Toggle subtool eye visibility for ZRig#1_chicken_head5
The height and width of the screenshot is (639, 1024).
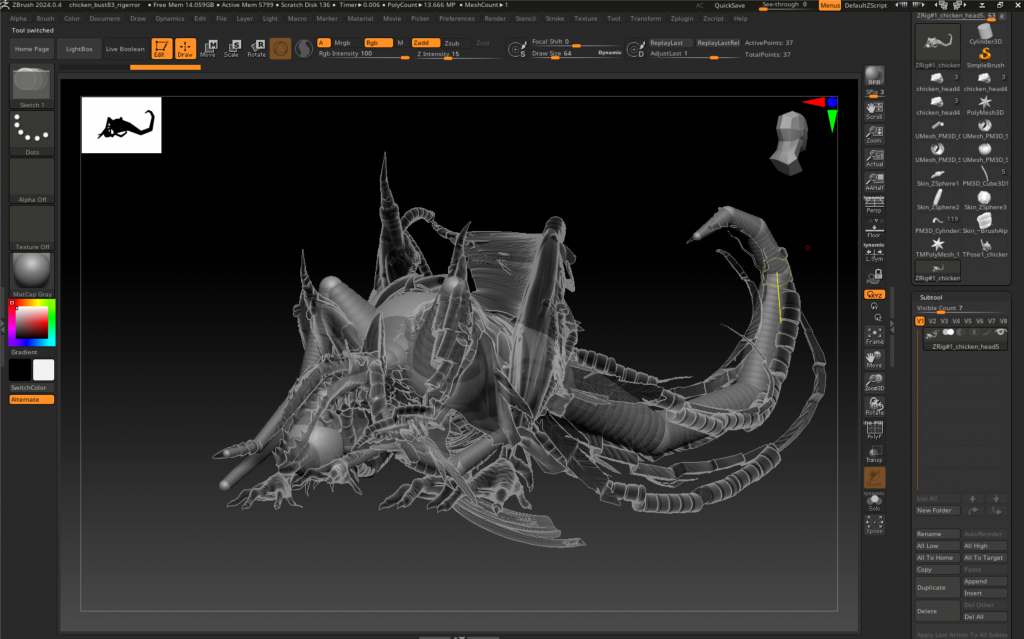(1000, 333)
